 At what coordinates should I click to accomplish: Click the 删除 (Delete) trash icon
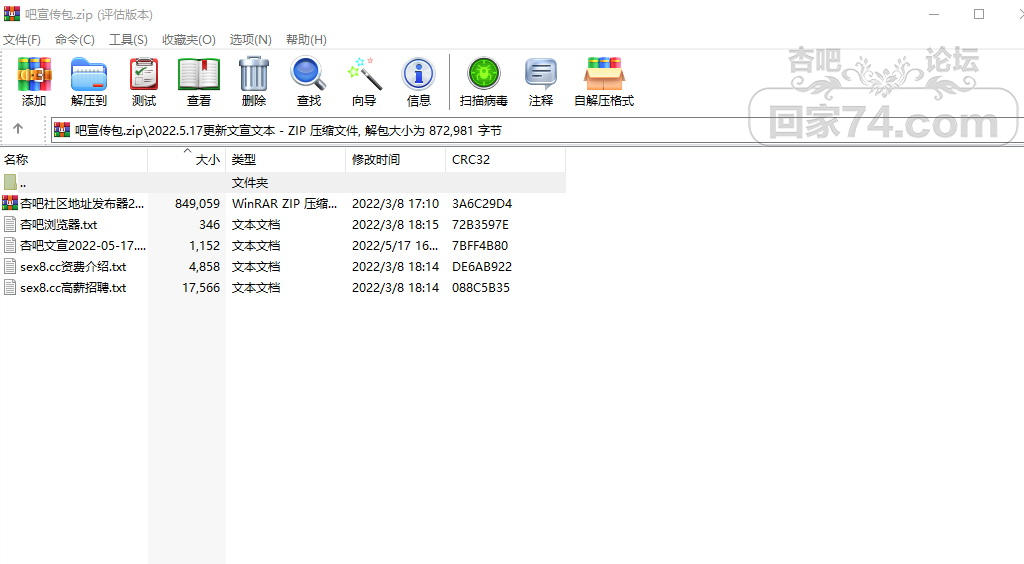coord(253,74)
